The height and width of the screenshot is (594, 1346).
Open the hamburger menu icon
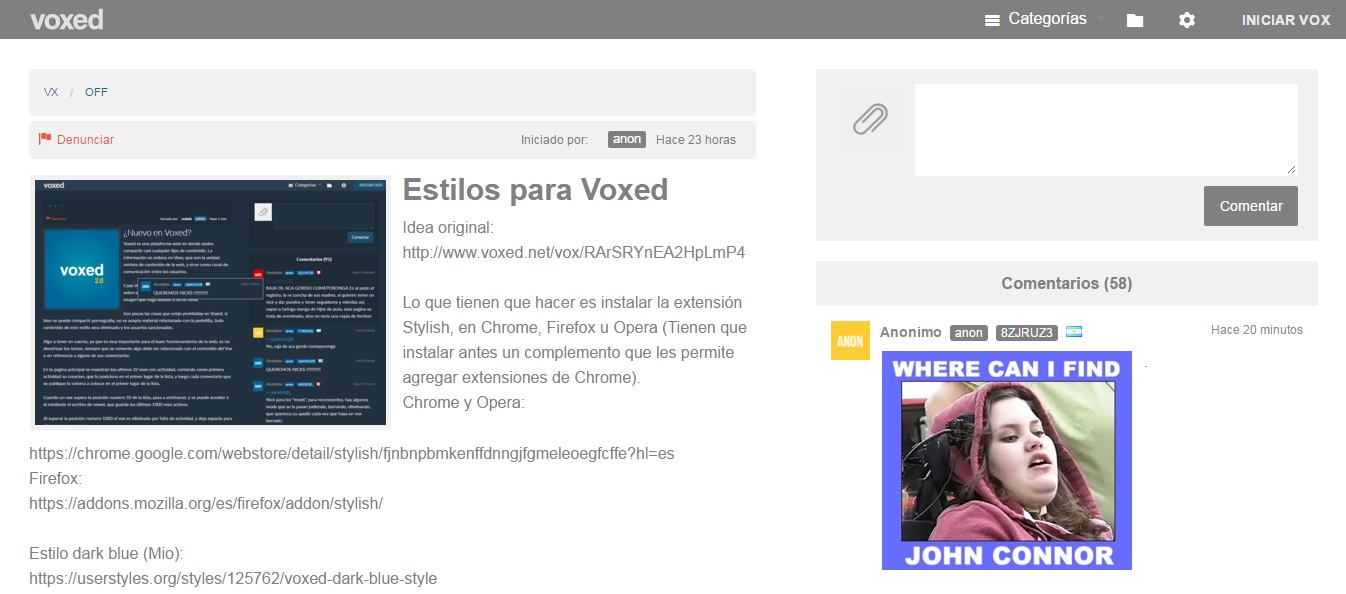tap(992, 18)
